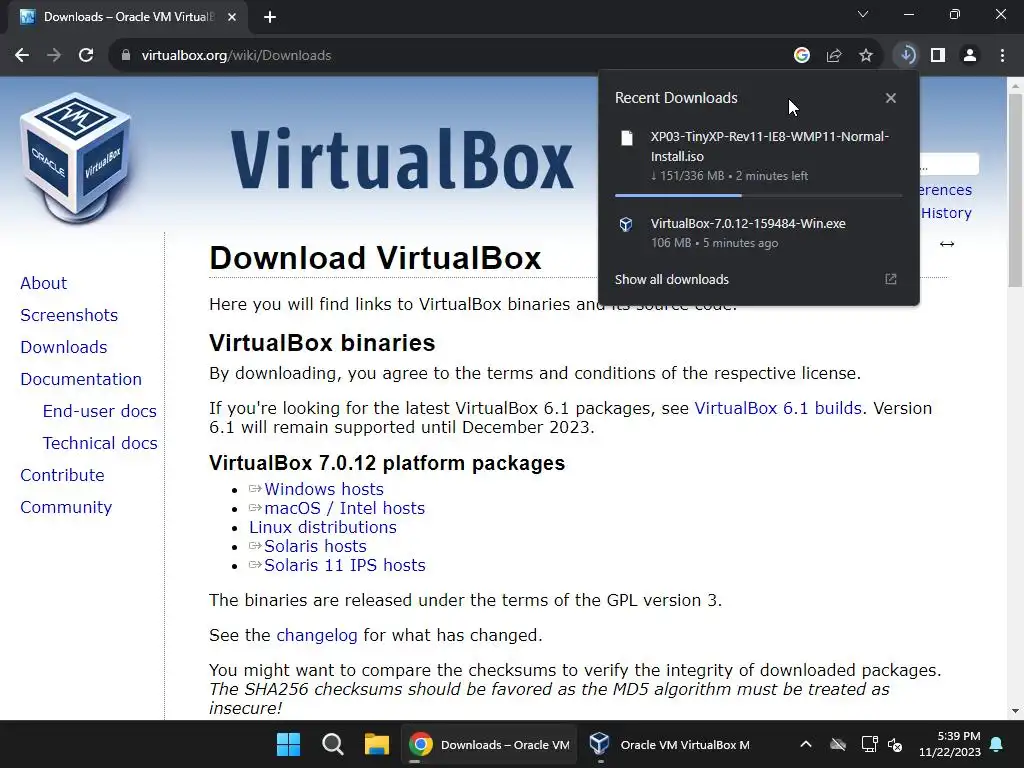Open Windows Search from the taskbar
Screen dimensions: 1024x768
point(332,744)
